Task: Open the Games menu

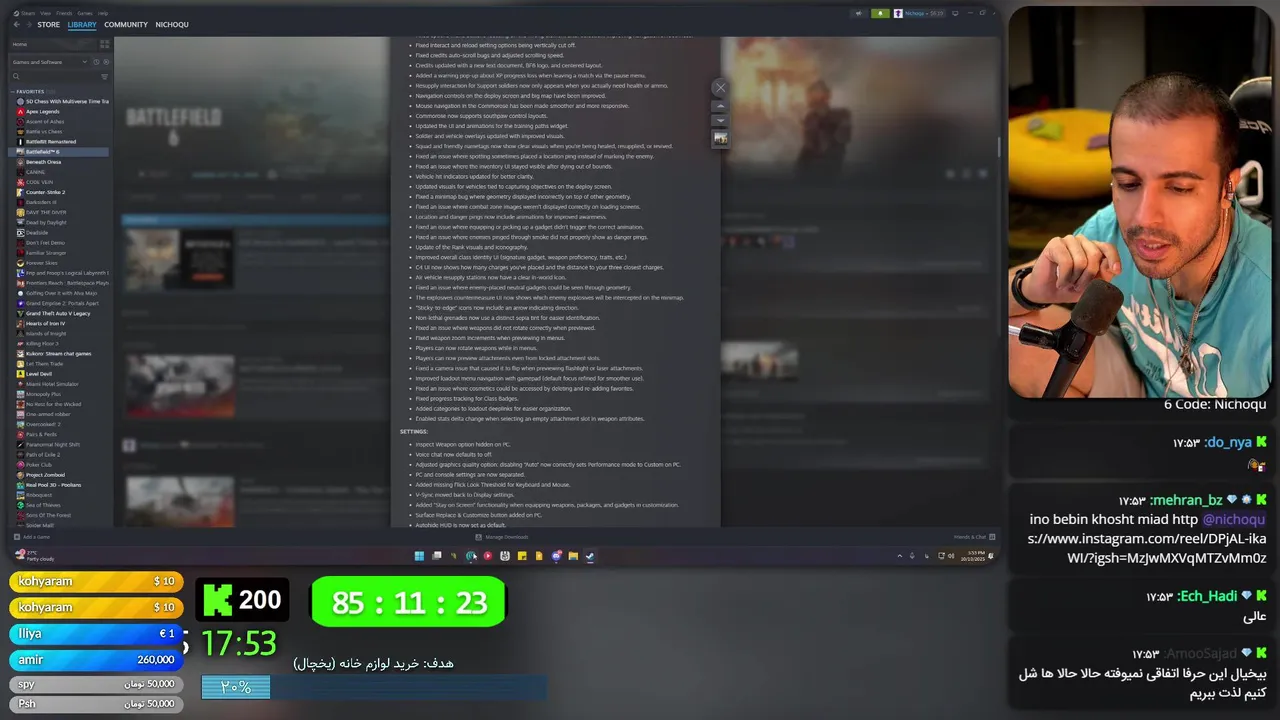Action: [85, 13]
